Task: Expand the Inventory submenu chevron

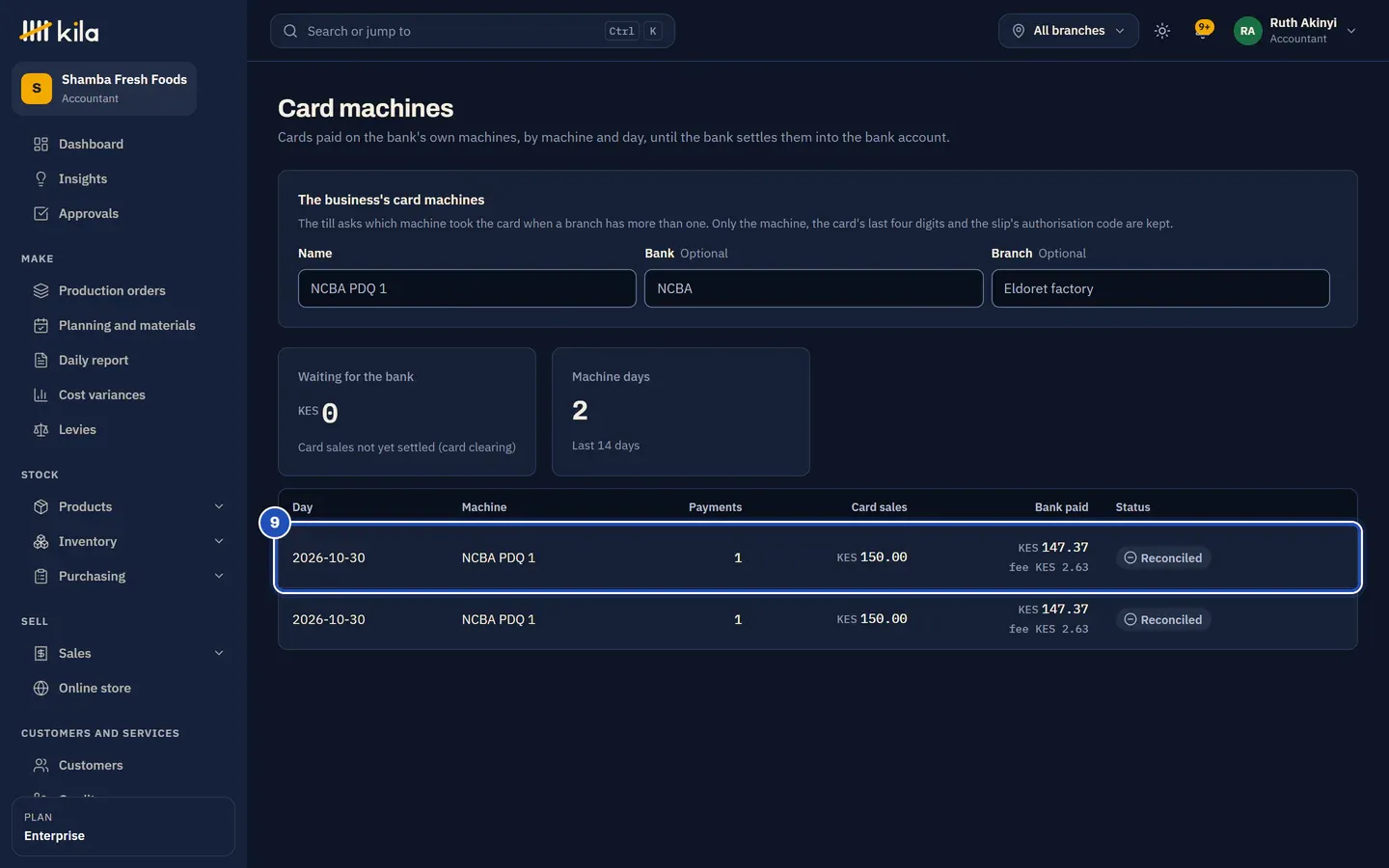Action: 219,541
